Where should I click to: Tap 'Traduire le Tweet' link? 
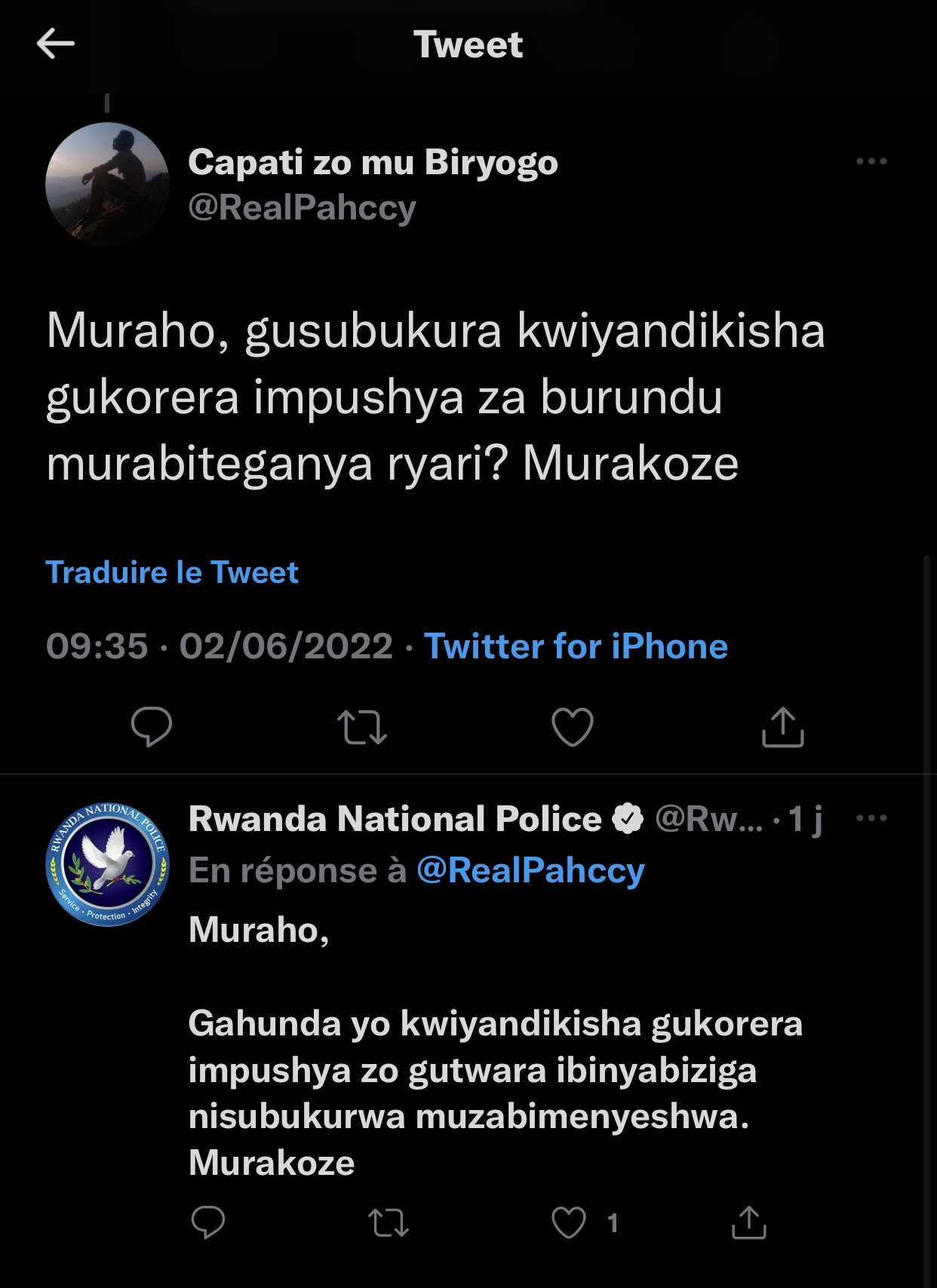172,572
